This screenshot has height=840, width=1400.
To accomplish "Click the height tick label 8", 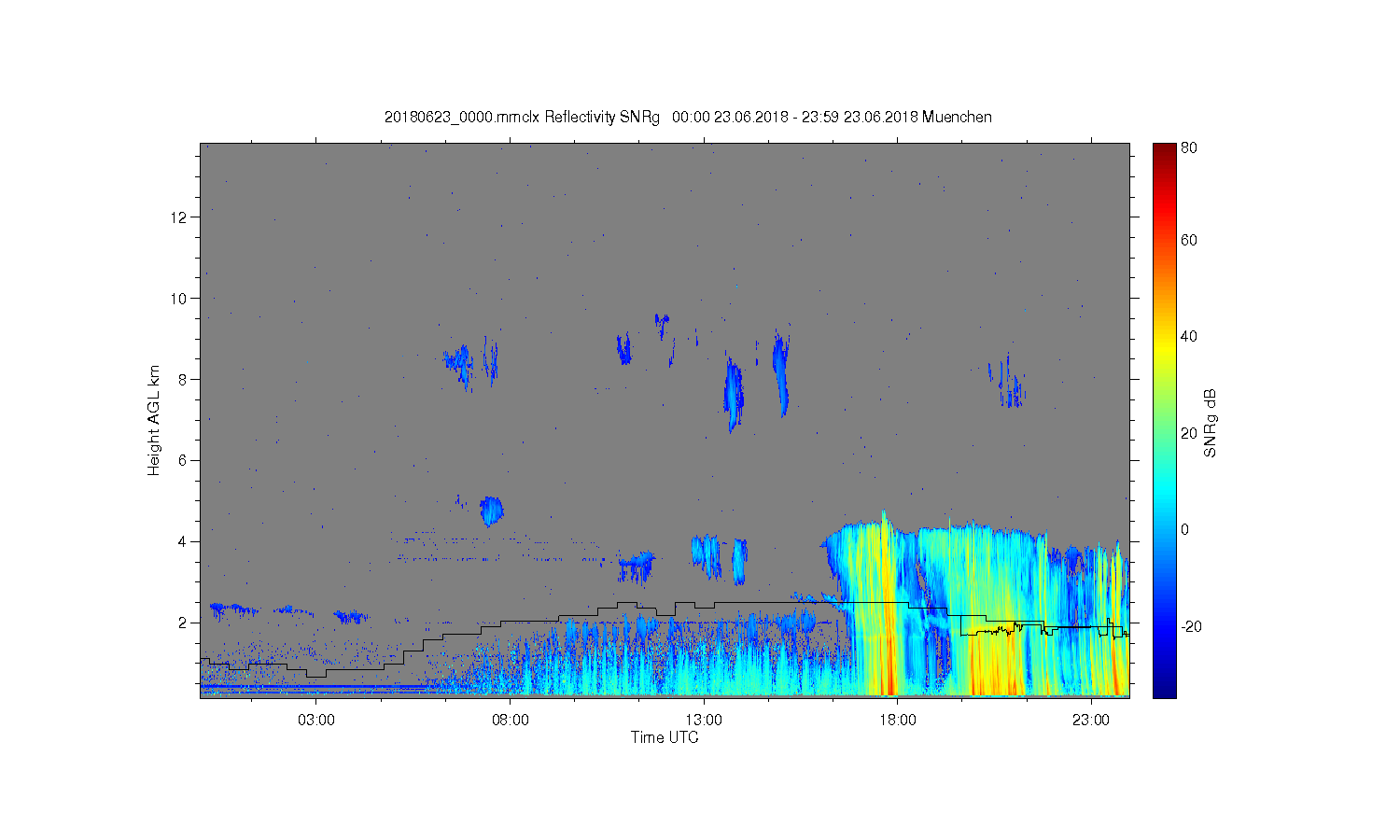I will [x=183, y=379].
